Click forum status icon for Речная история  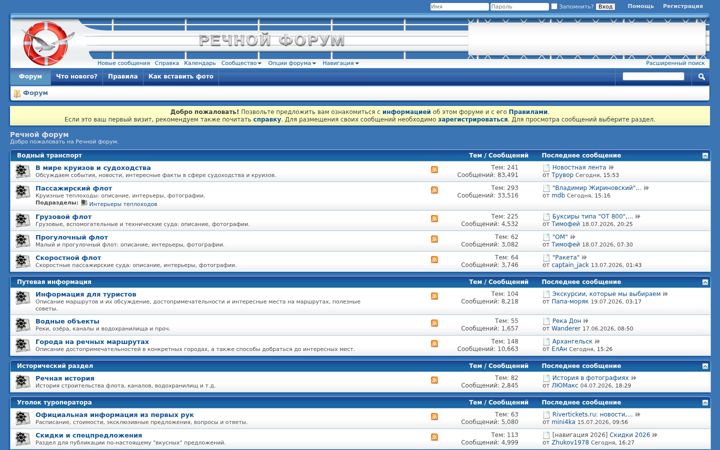point(22,382)
